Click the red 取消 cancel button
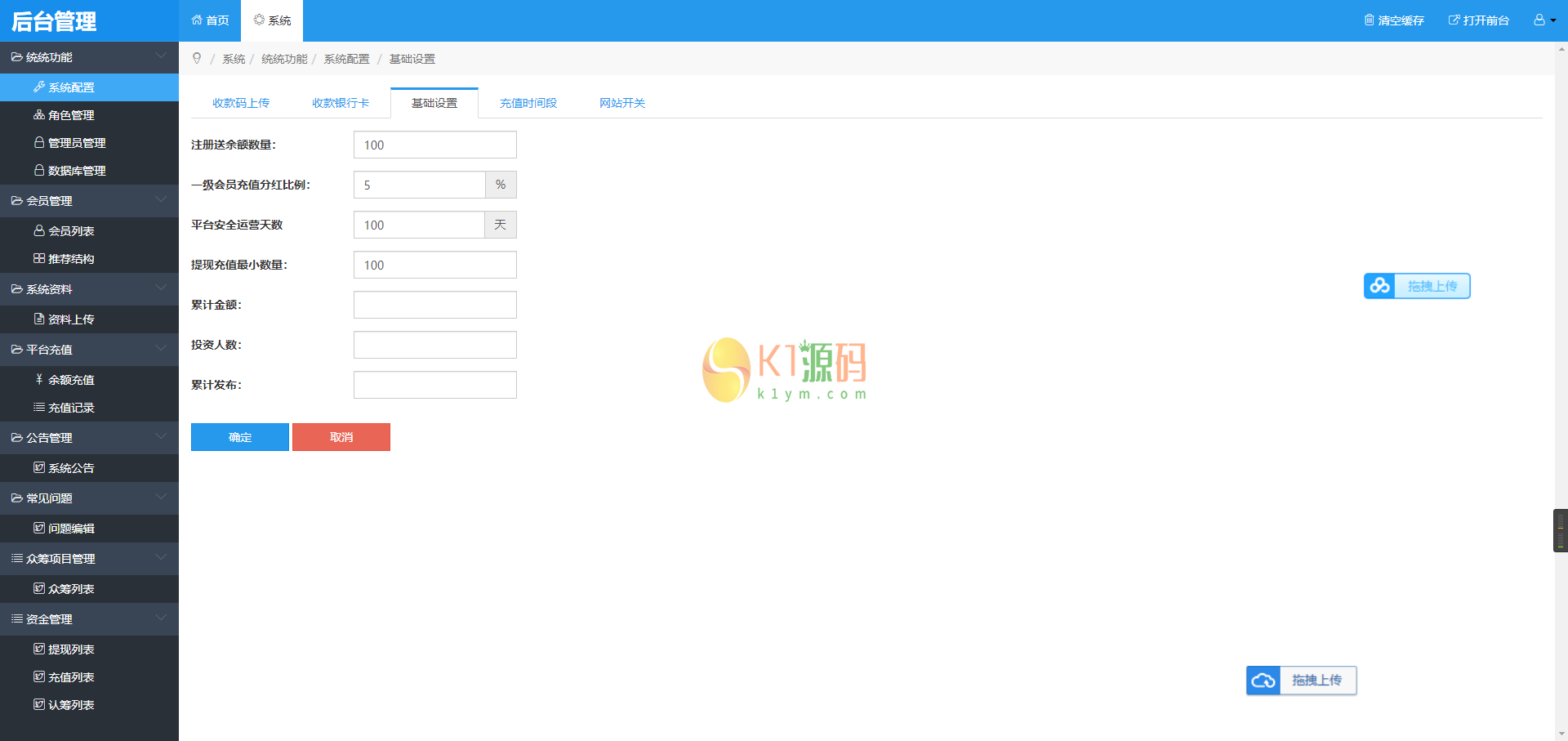The image size is (1568, 741). (341, 437)
